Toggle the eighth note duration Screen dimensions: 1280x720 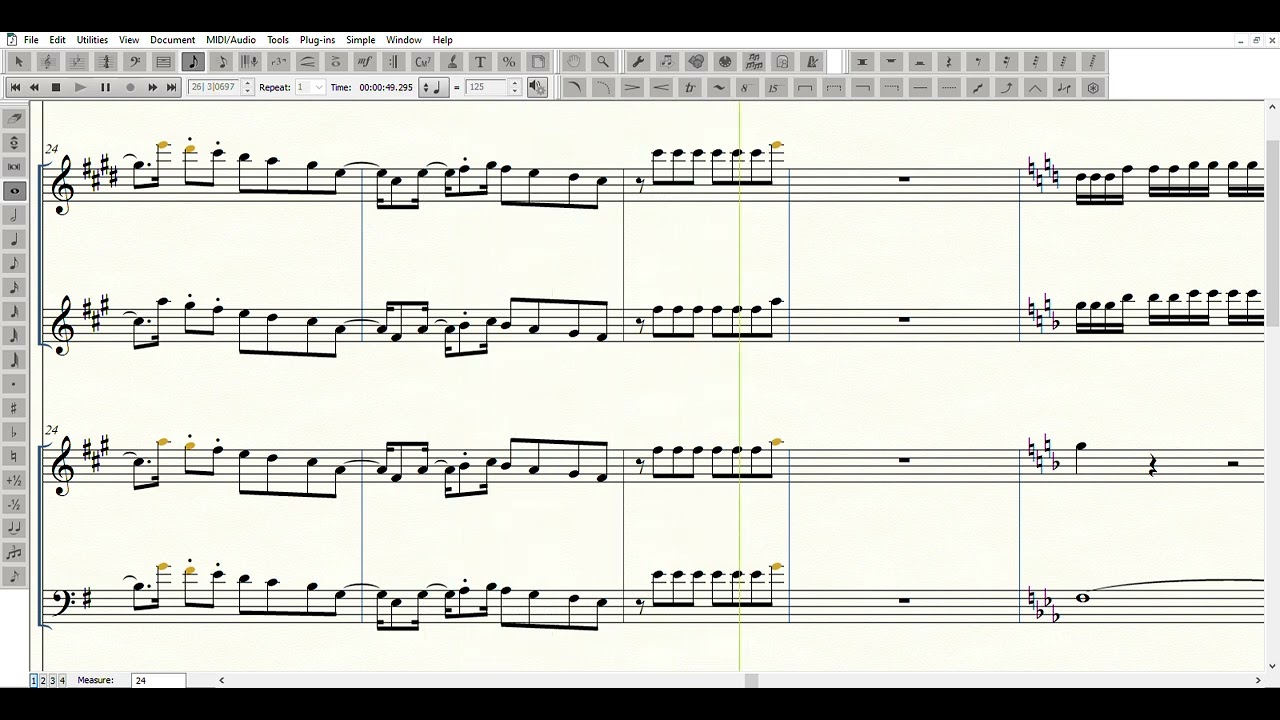[15, 263]
